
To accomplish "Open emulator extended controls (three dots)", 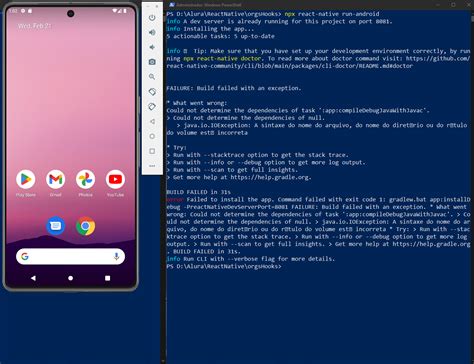I will (x=152, y=166).
